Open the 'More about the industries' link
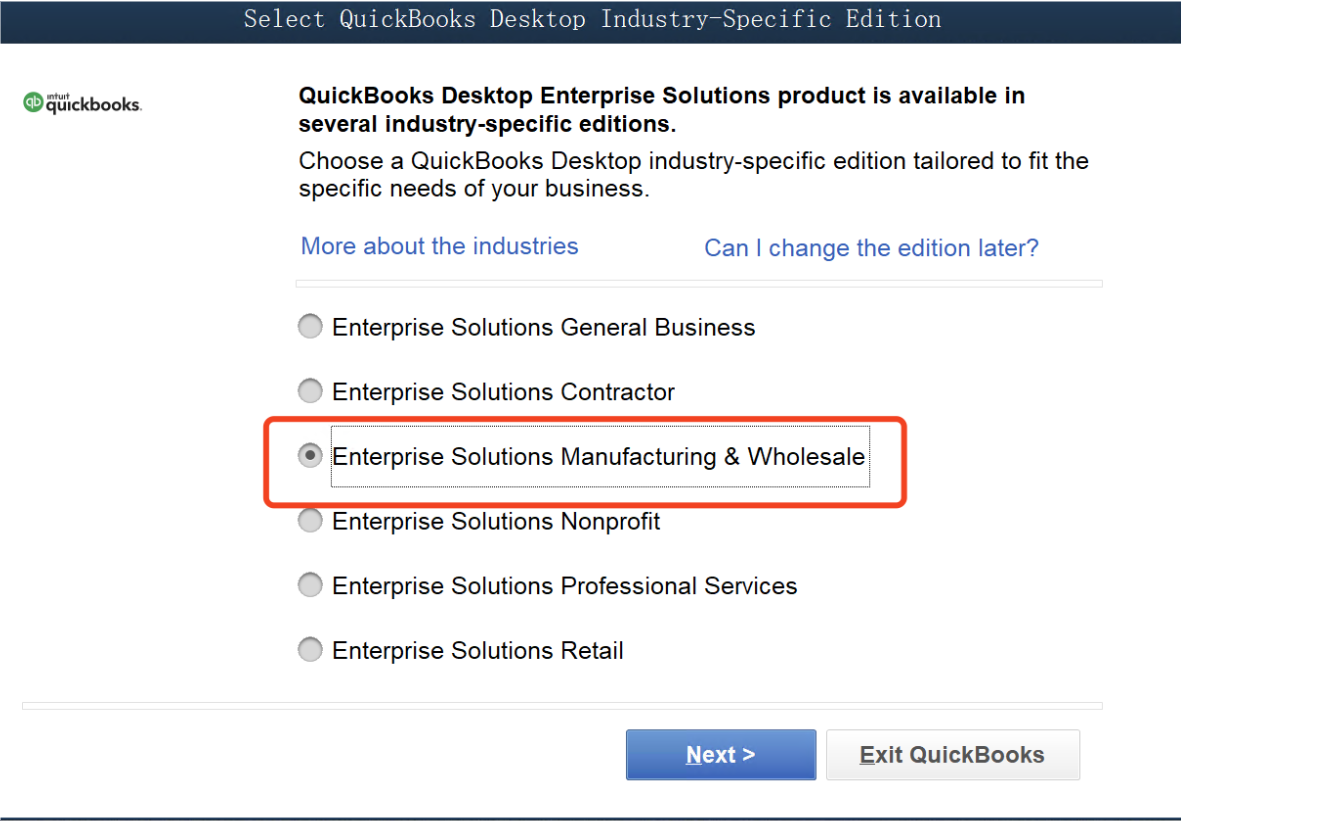Screen dimensions: 1335x822 click(x=440, y=246)
